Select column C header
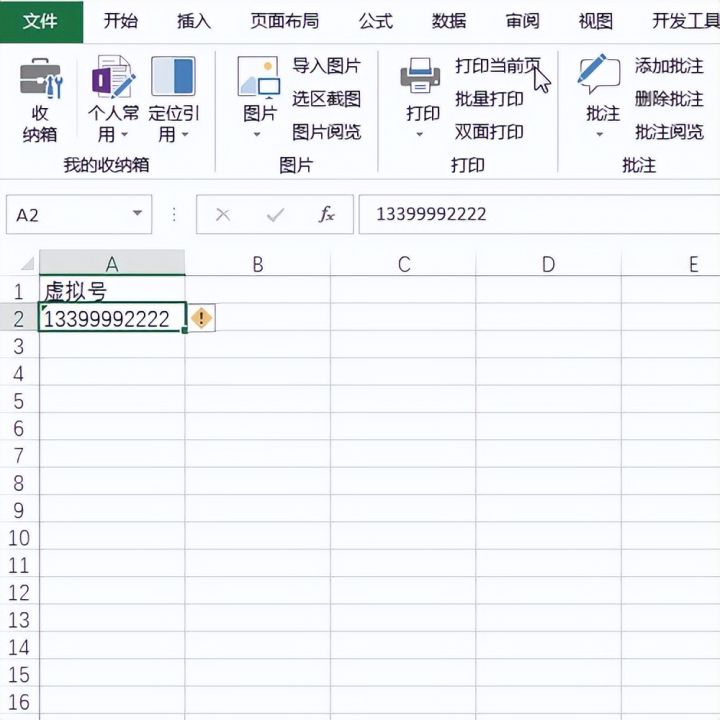Viewport: 720px width, 720px height. pyautogui.click(x=403, y=263)
